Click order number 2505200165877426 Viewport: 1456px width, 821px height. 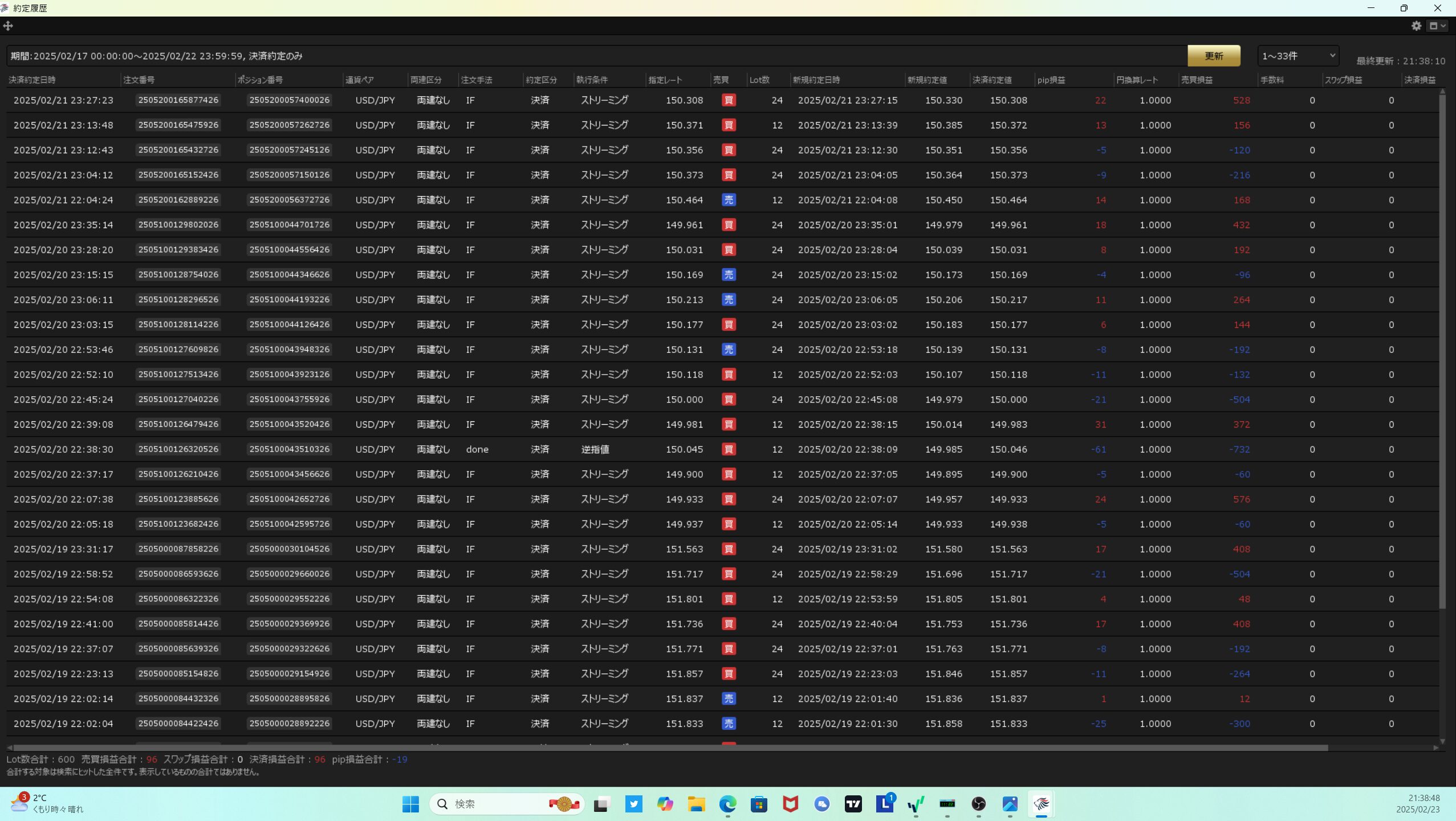point(178,100)
